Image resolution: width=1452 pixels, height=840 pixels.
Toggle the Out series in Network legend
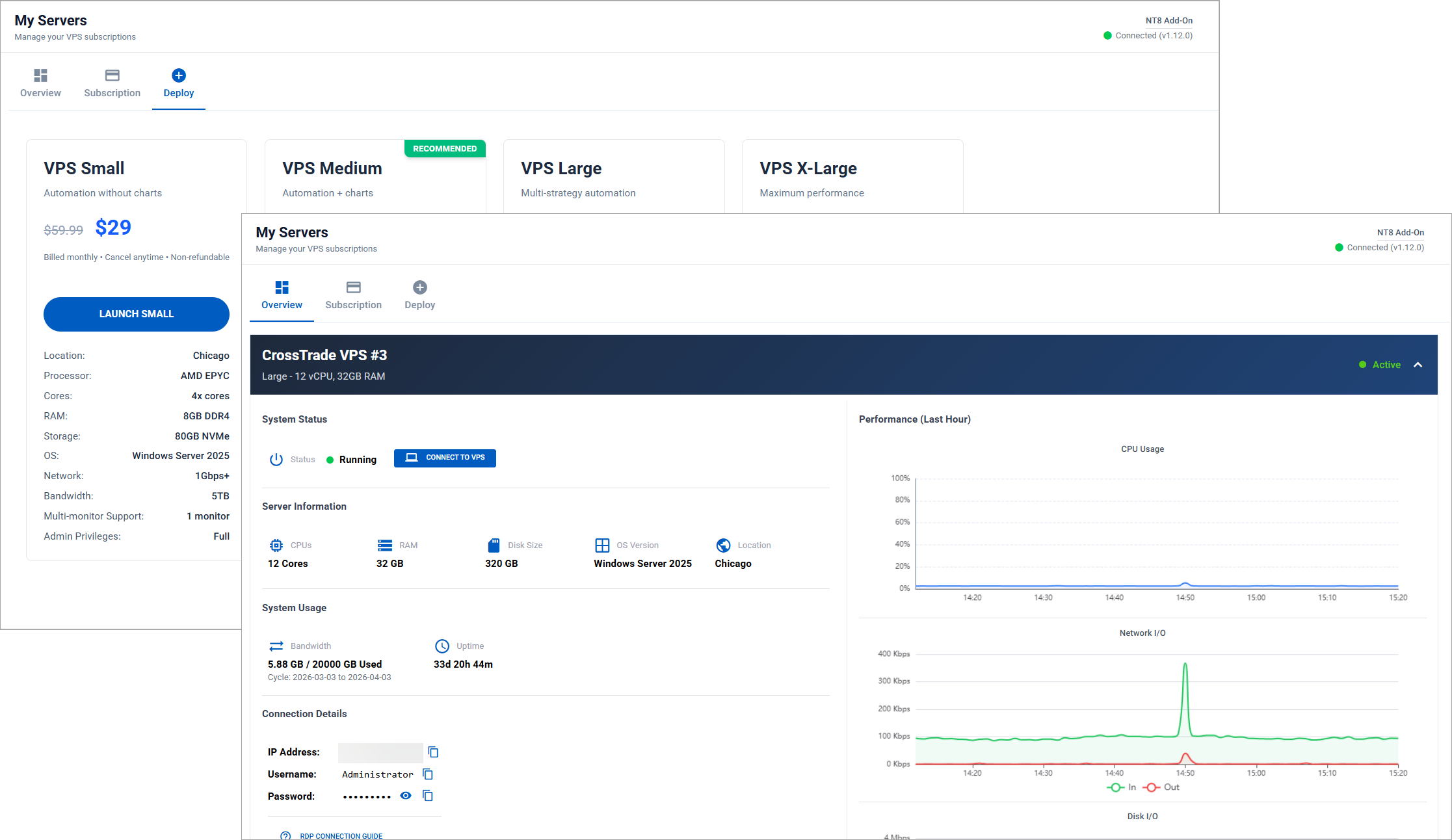pos(1161,787)
